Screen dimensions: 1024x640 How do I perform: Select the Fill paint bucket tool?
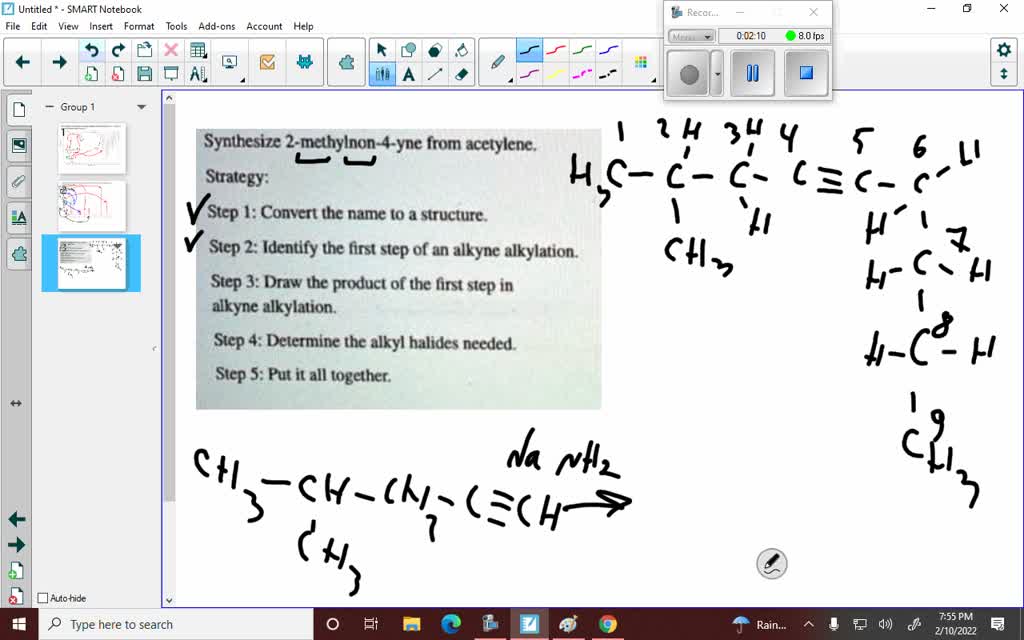tap(462, 51)
